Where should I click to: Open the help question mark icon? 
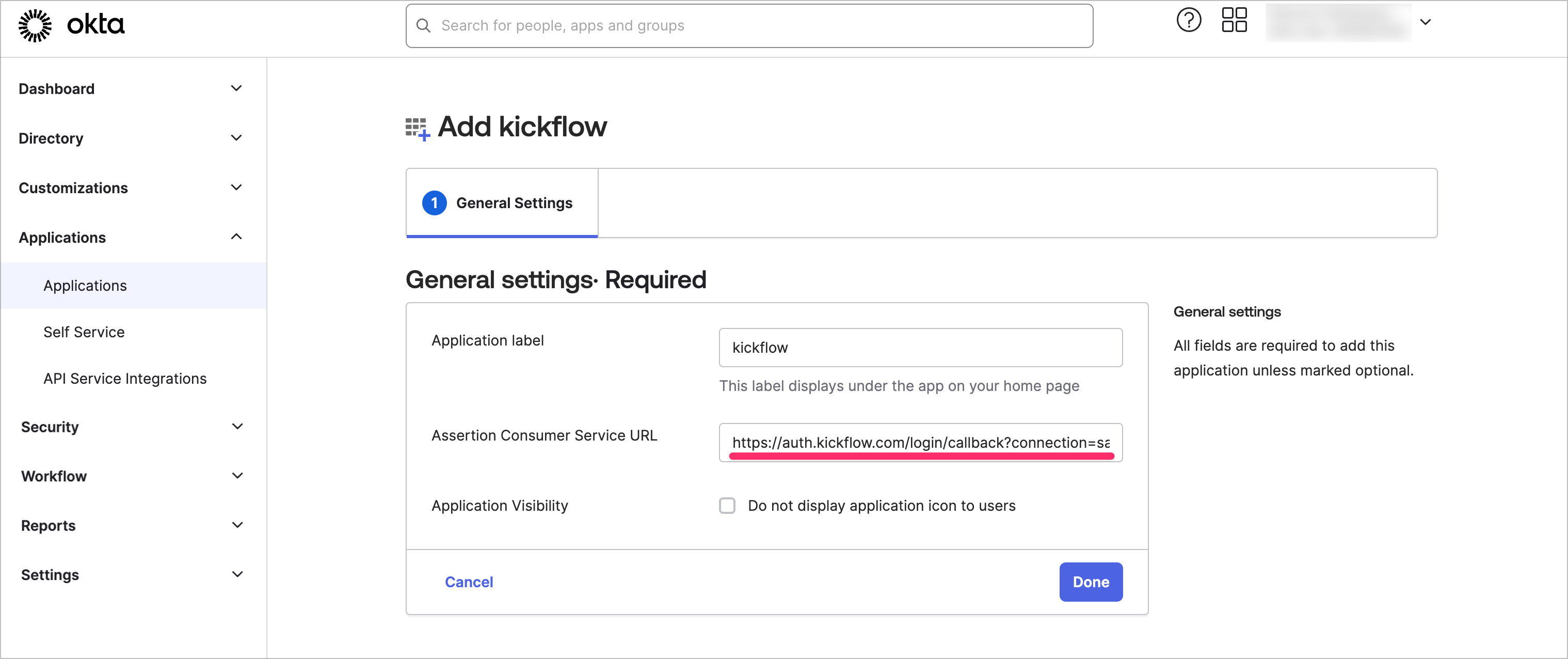click(1188, 20)
